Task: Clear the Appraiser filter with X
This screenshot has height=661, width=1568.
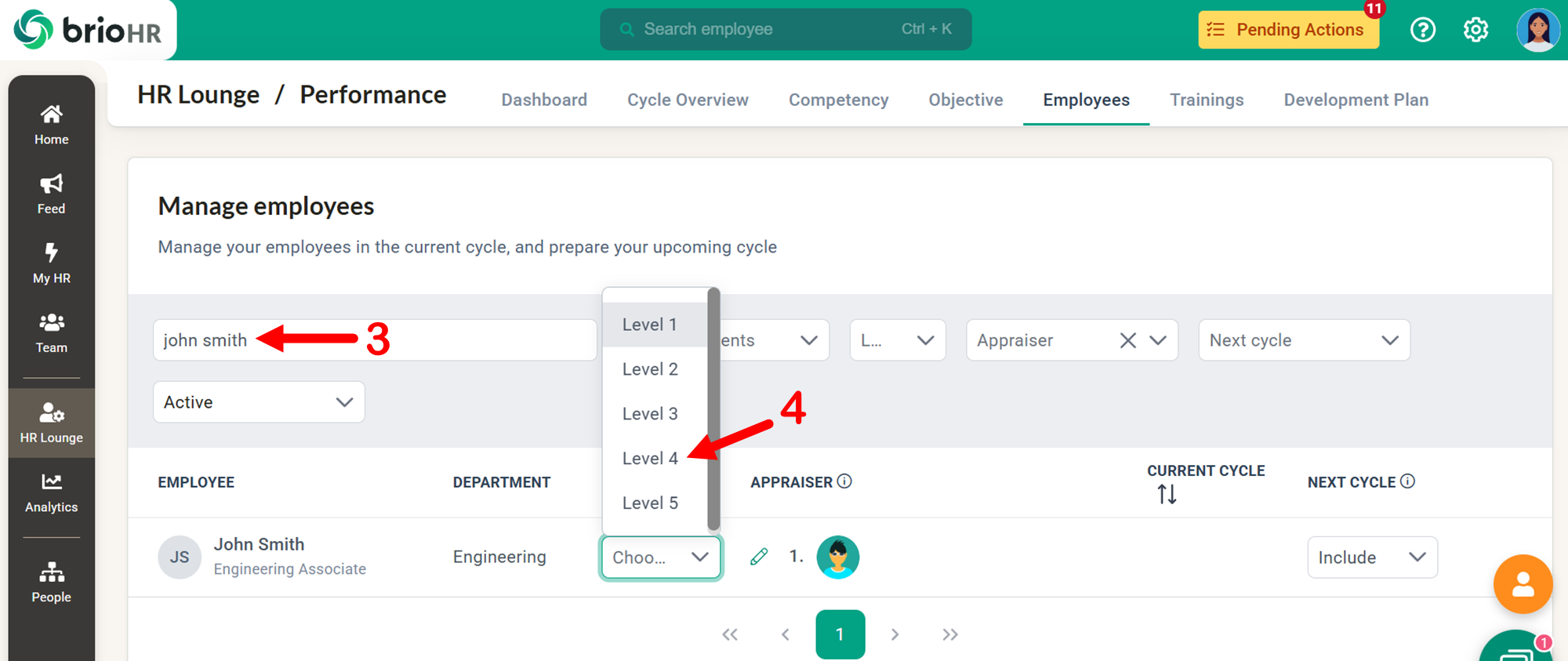Action: coord(1127,340)
